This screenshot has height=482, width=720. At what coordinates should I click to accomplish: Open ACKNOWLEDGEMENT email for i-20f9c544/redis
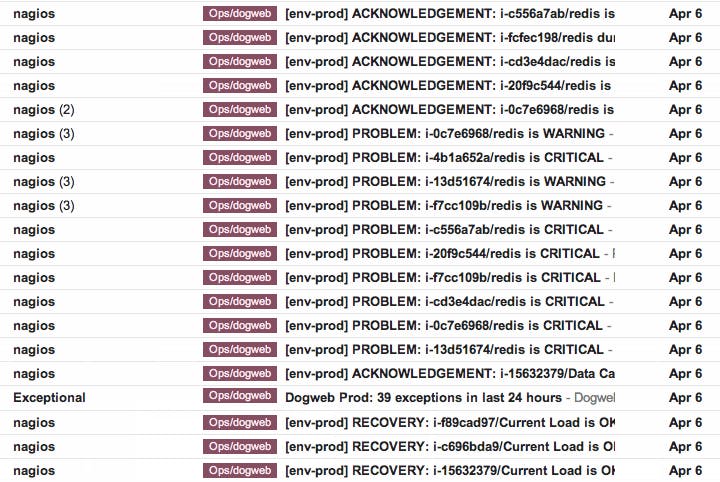(x=360, y=85)
